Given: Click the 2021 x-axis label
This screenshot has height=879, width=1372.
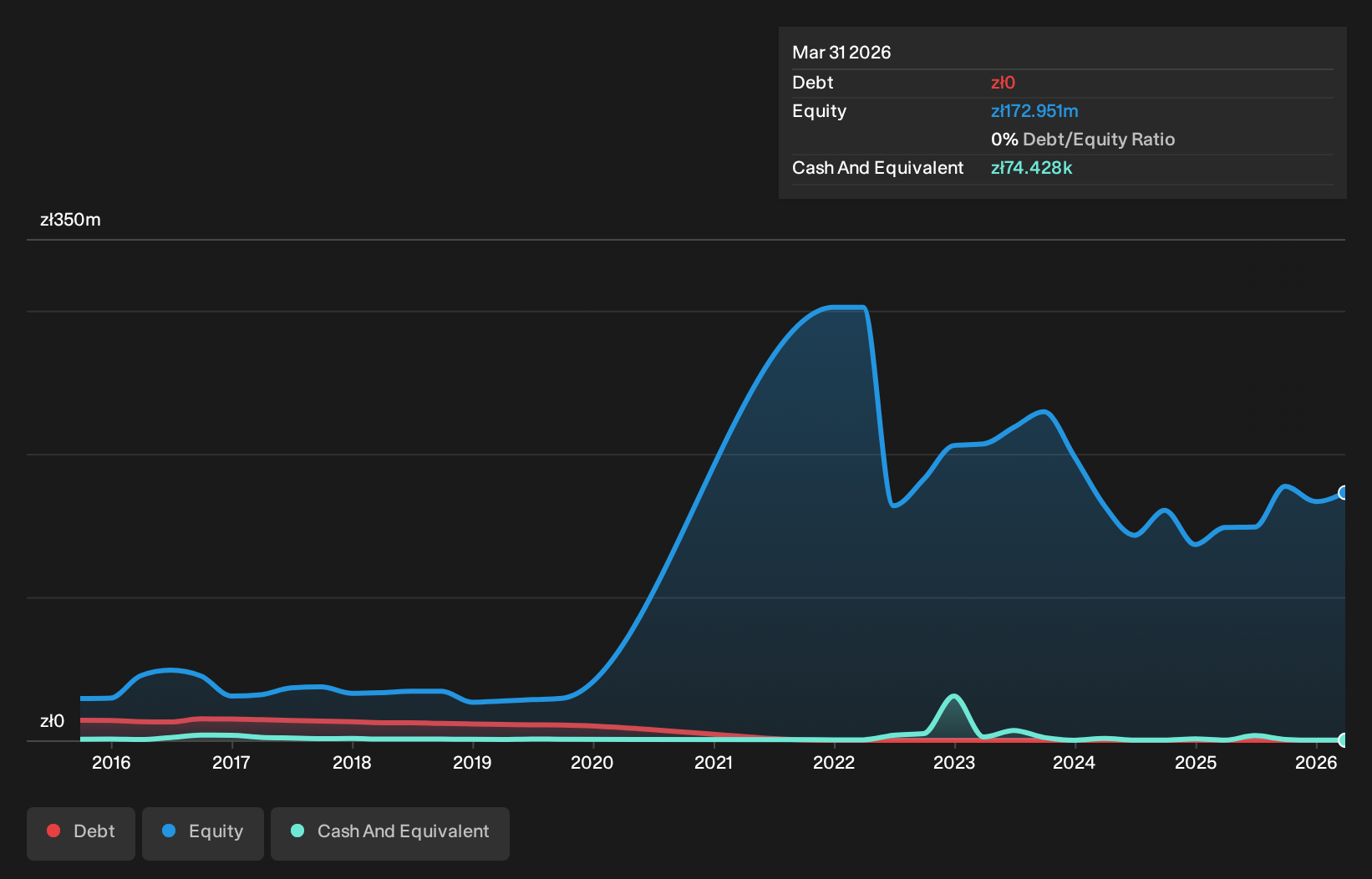Looking at the screenshot, I should 714,763.
